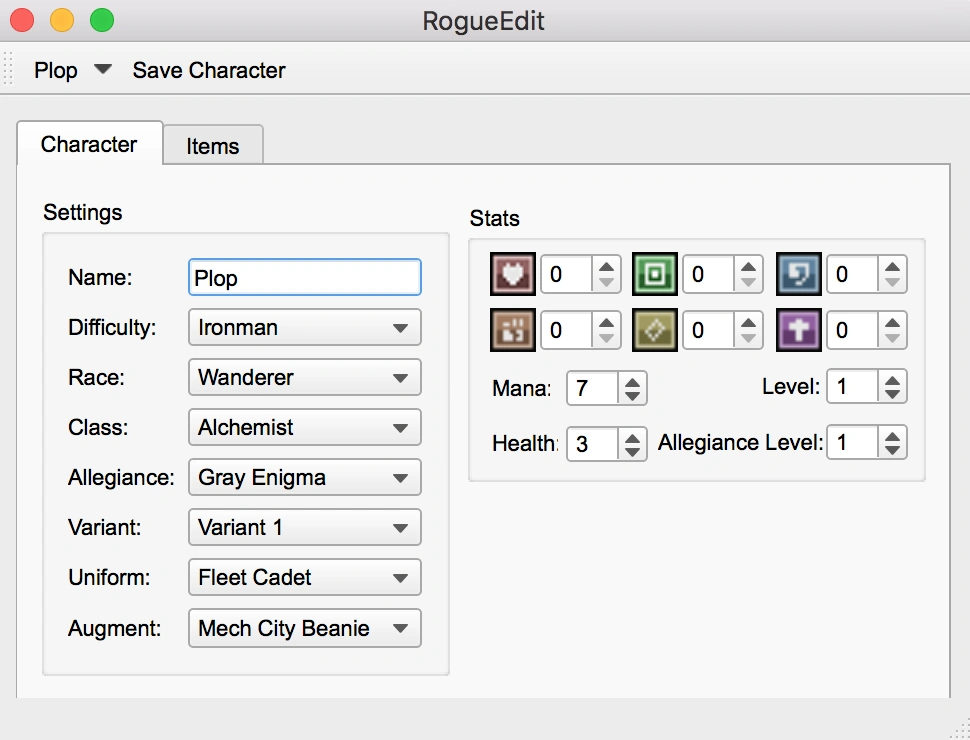Select the green square stat icon
This screenshot has width=970, height=740.
click(655, 274)
